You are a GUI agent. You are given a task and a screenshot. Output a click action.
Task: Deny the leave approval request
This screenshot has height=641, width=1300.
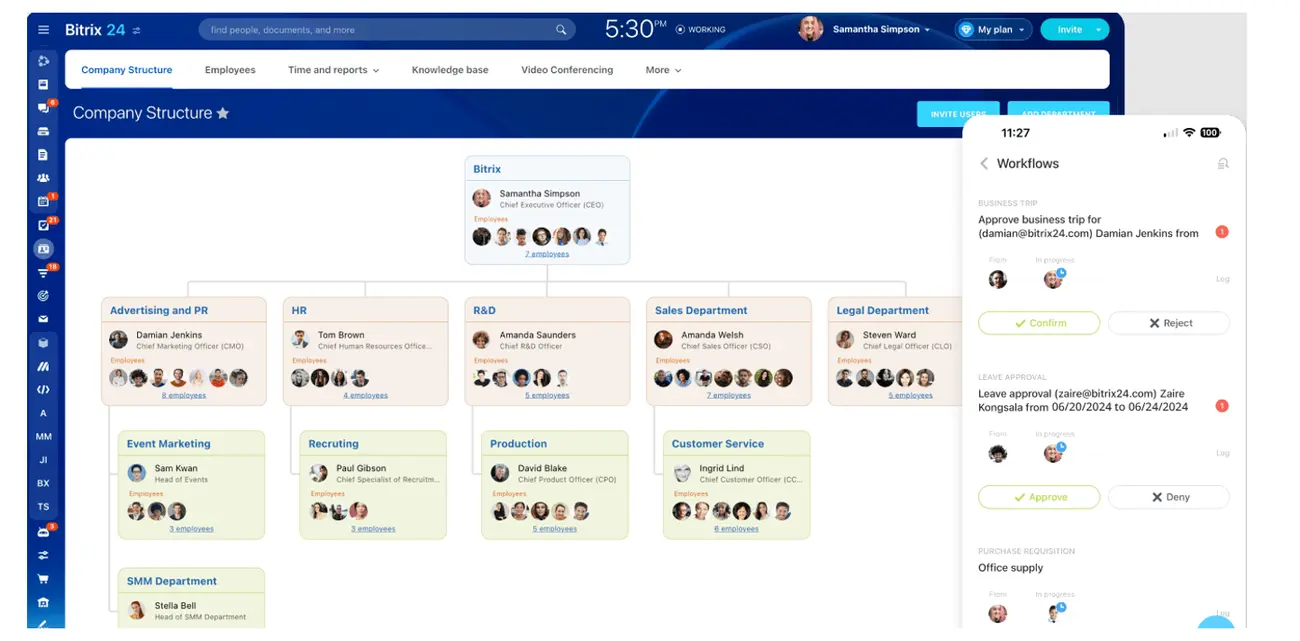coord(1168,497)
